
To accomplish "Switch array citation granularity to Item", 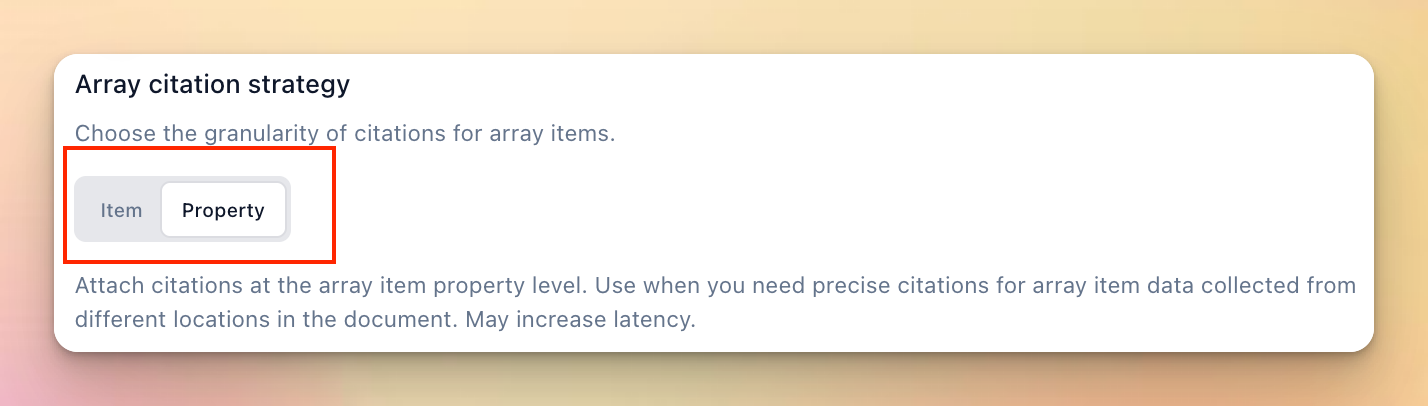I will (x=121, y=211).
